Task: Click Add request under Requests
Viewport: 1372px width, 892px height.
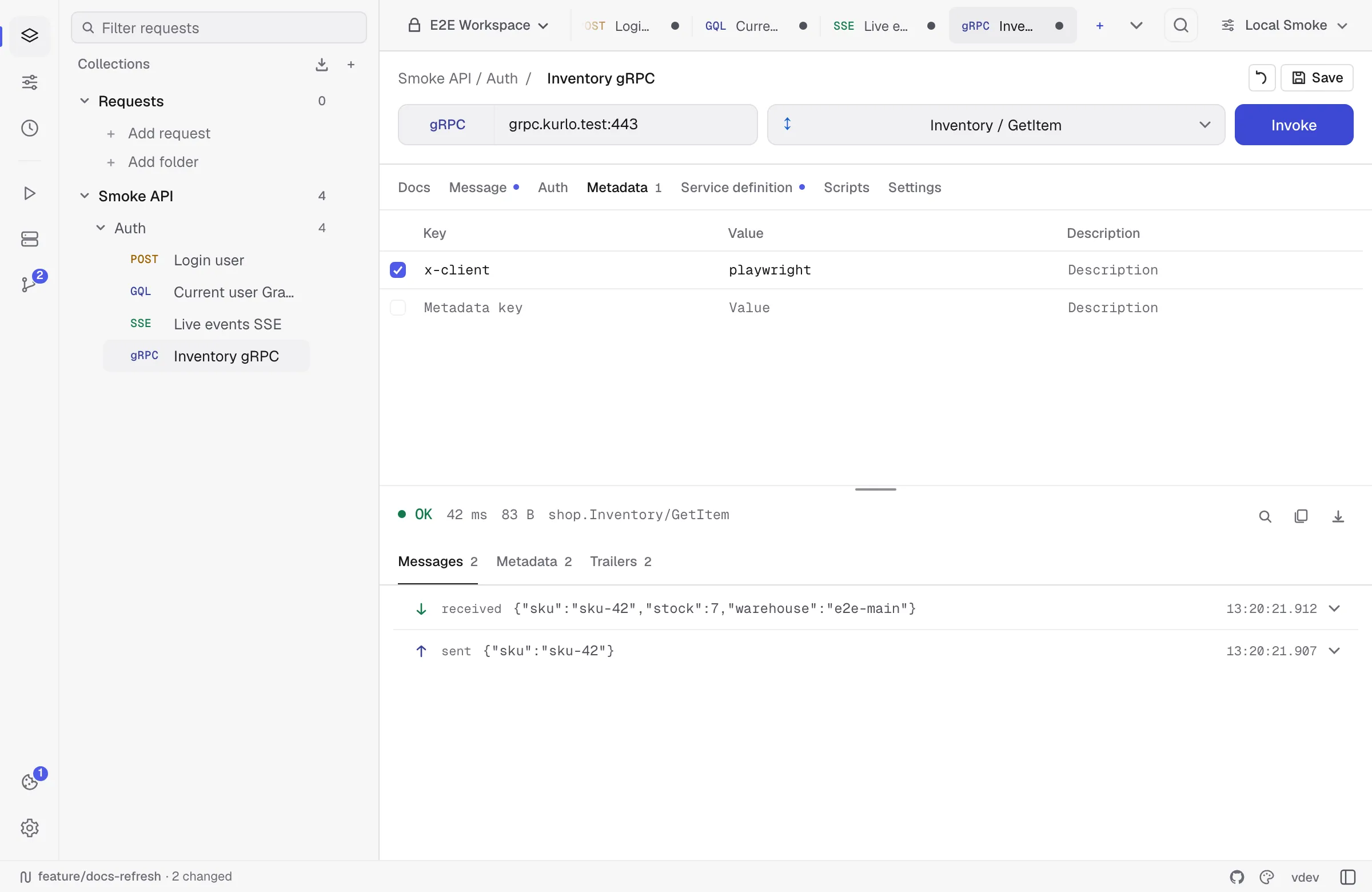Action: coord(158,134)
